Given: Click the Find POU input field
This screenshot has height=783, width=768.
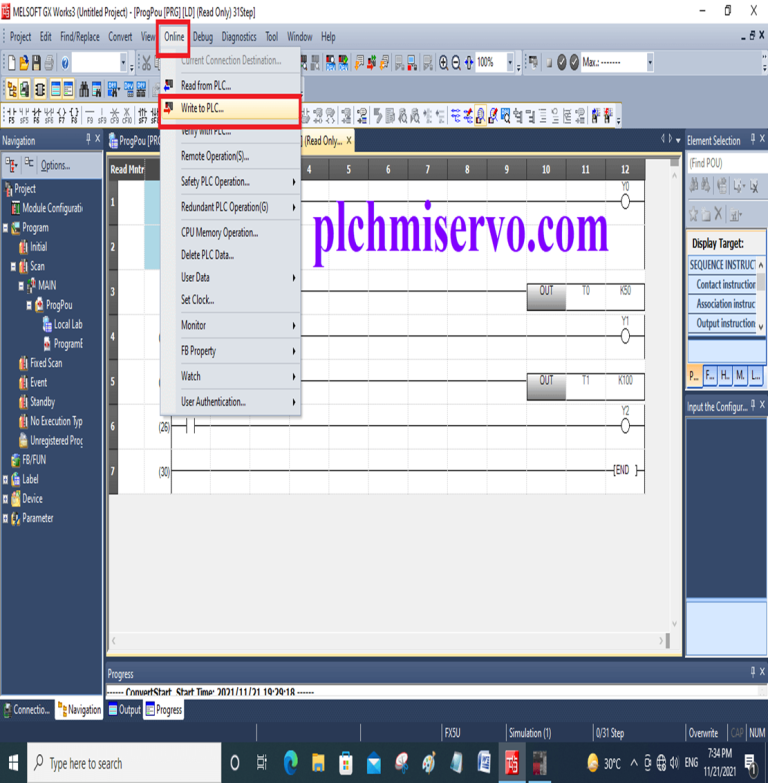Looking at the screenshot, I should pos(727,163).
